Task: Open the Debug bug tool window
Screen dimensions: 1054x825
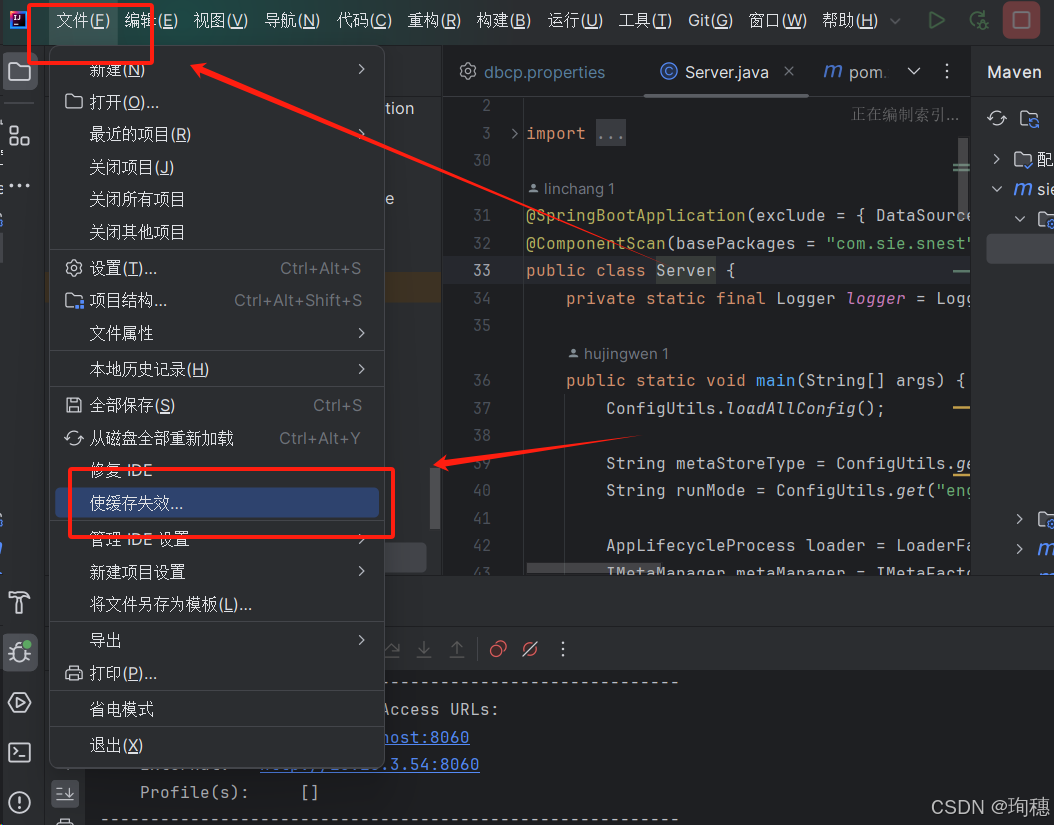Action: pyautogui.click(x=19, y=652)
